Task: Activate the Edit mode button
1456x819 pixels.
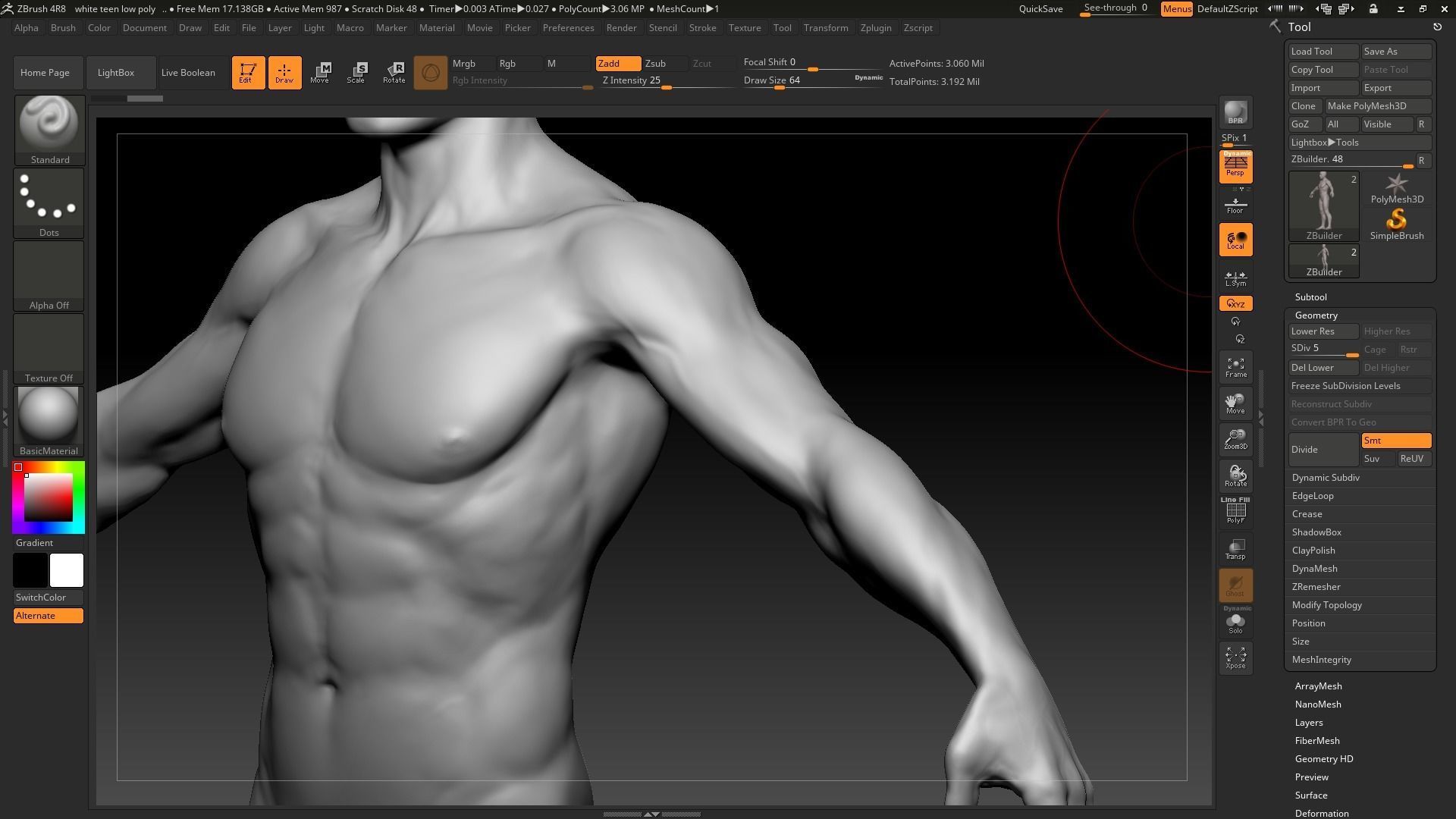Action: pos(248,73)
